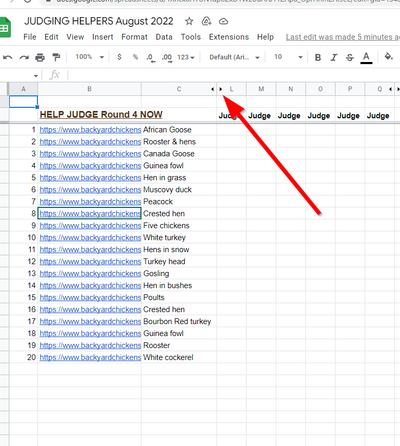Select column B header

point(89,89)
